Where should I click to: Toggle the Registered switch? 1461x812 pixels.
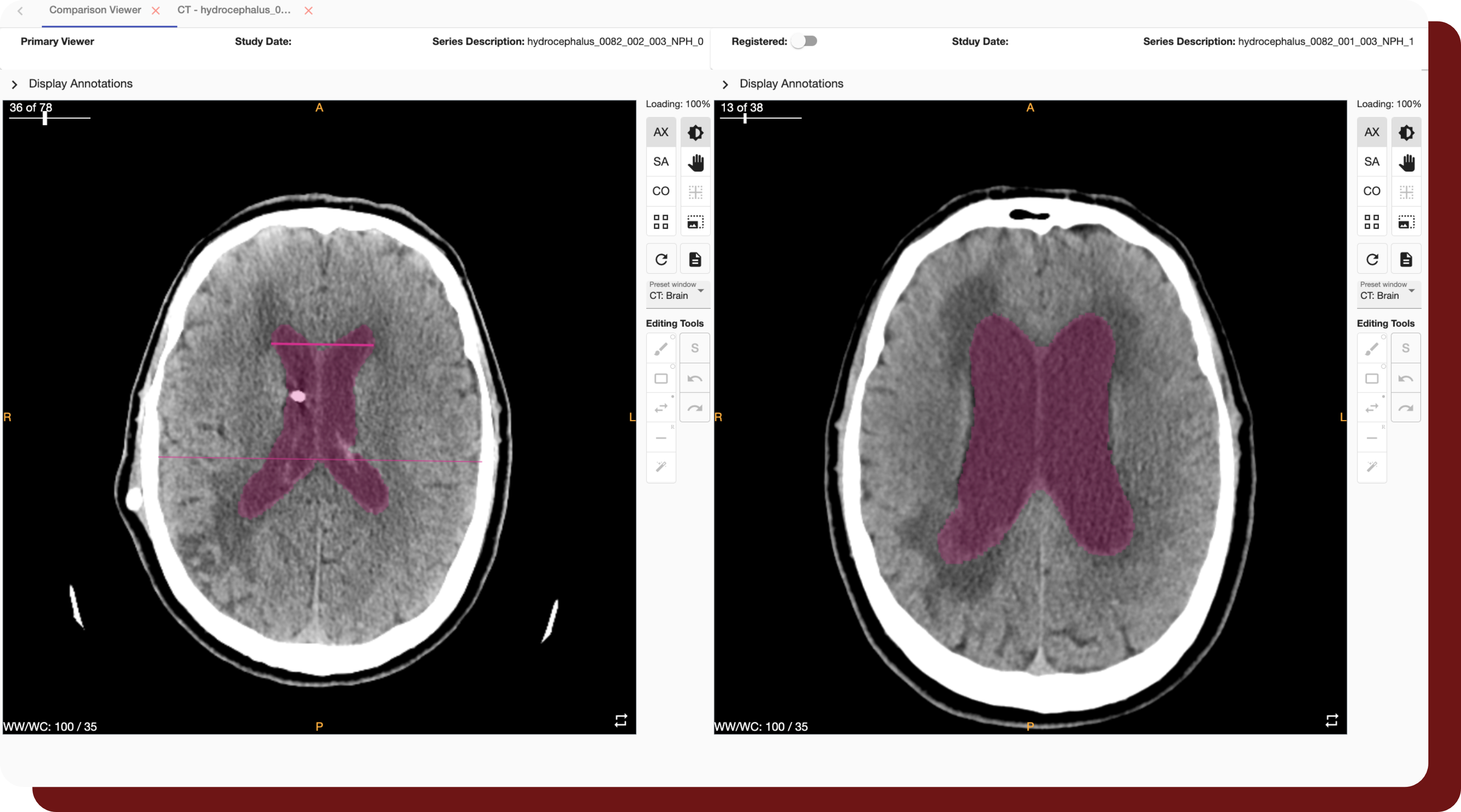[805, 41]
